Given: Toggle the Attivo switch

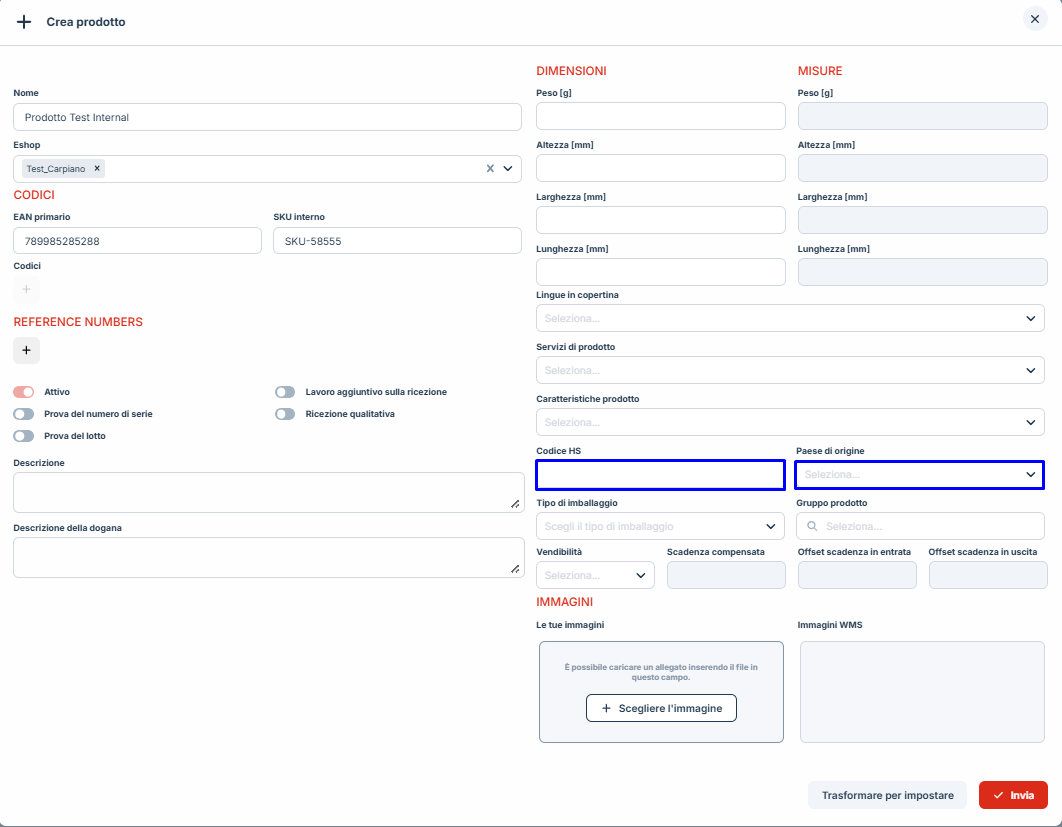Looking at the screenshot, I should coord(24,392).
